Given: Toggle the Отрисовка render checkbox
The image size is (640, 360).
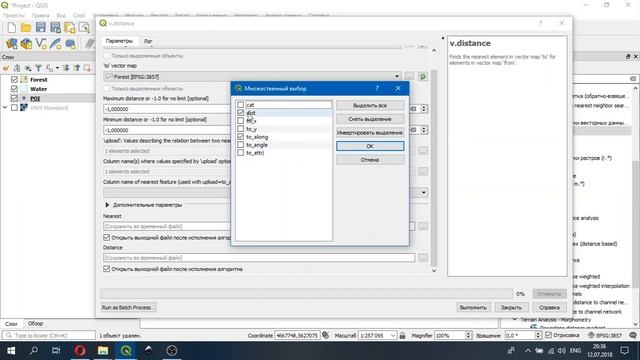Looking at the screenshot, I should pyautogui.click(x=548, y=335).
